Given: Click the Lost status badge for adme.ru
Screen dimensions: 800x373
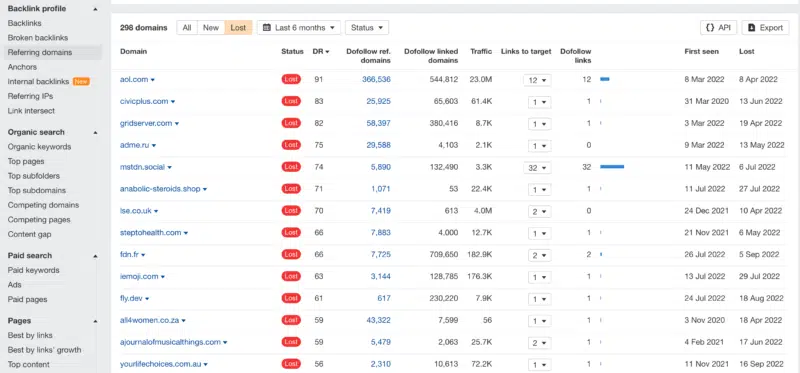Looking at the screenshot, I should 291,145.
